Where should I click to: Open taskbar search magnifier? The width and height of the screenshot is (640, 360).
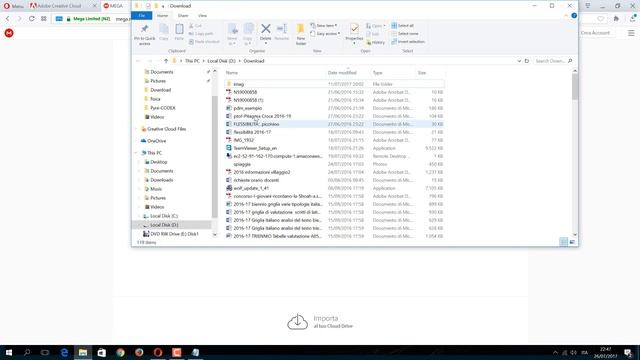(x=27, y=352)
